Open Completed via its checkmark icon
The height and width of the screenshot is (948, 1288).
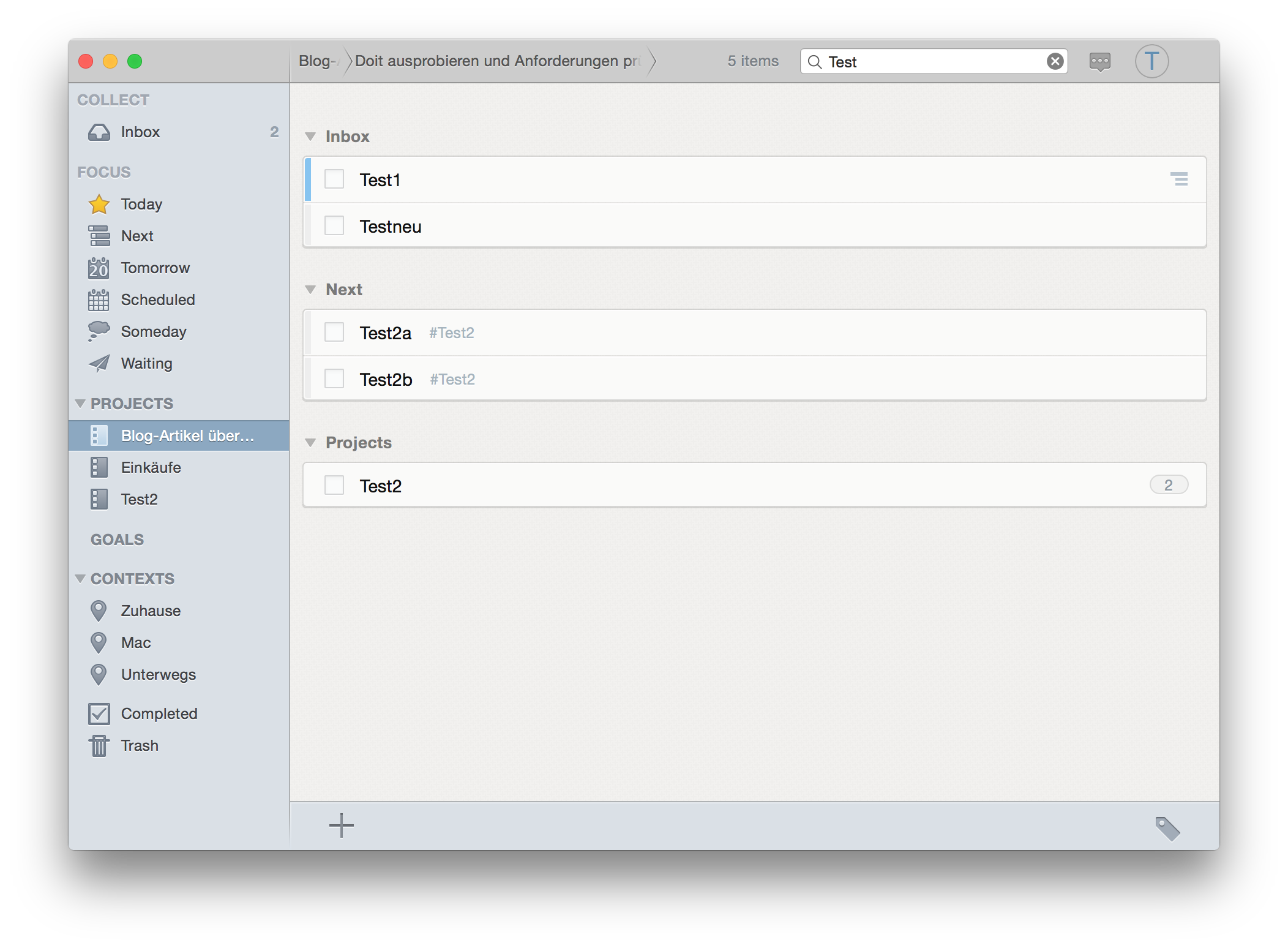click(99, 713)
